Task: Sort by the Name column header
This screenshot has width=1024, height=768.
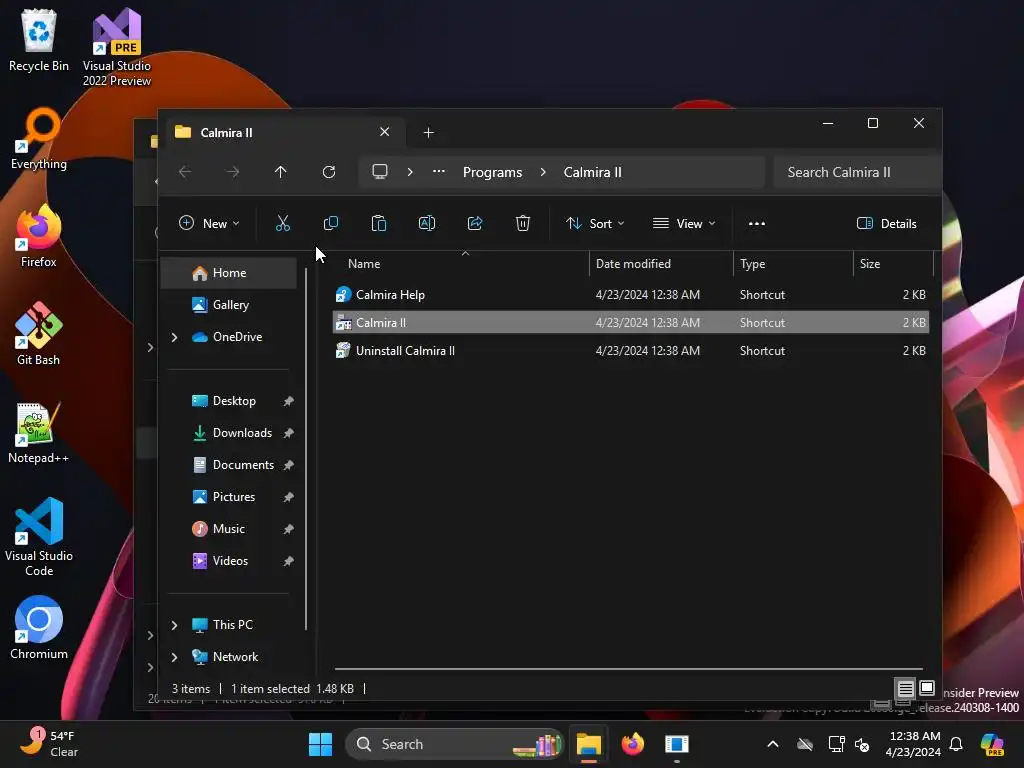Action: 465,263
